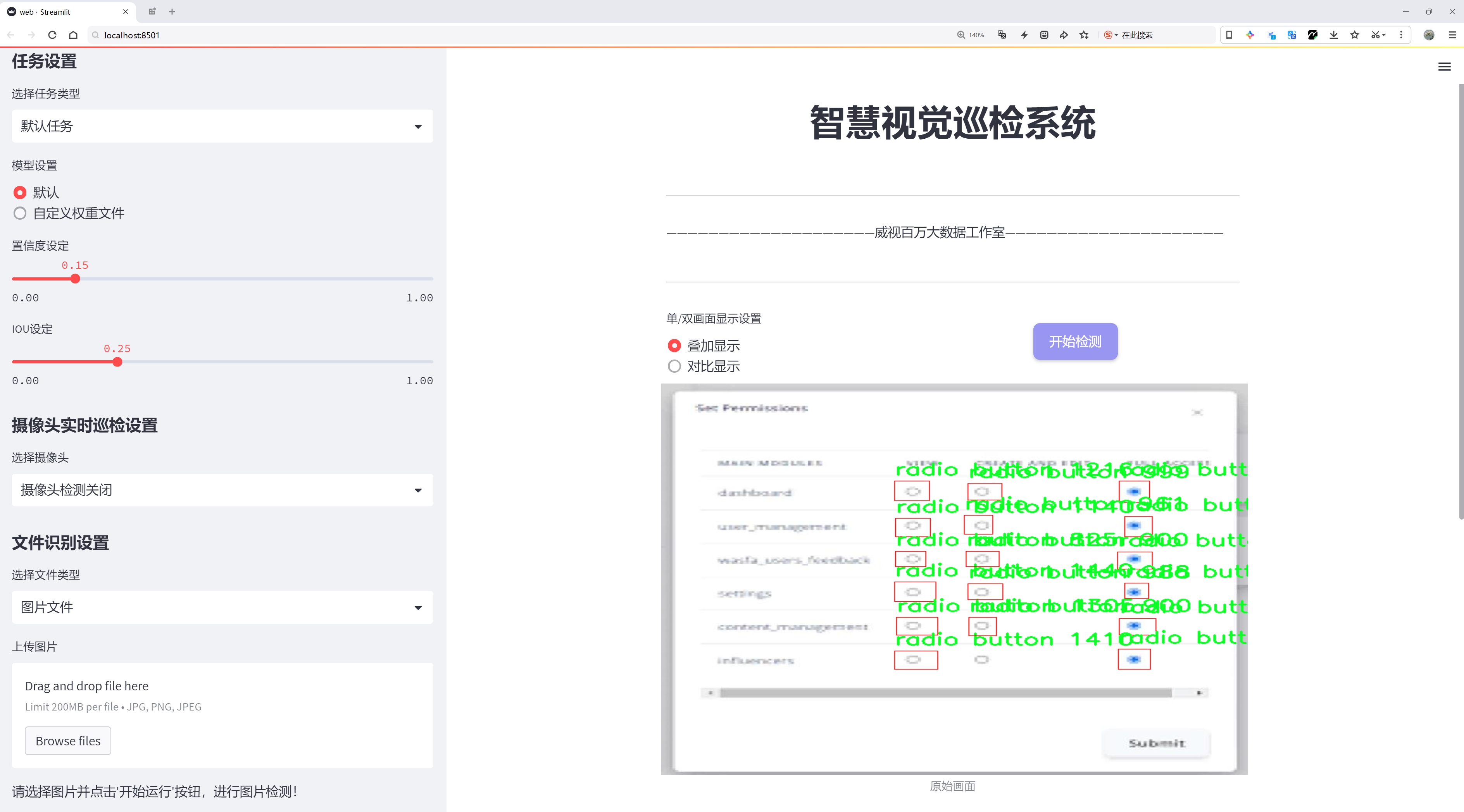Click the scissors screenshot tool icon
This screenshot has height=812, width=1464.
point(1375,35)
